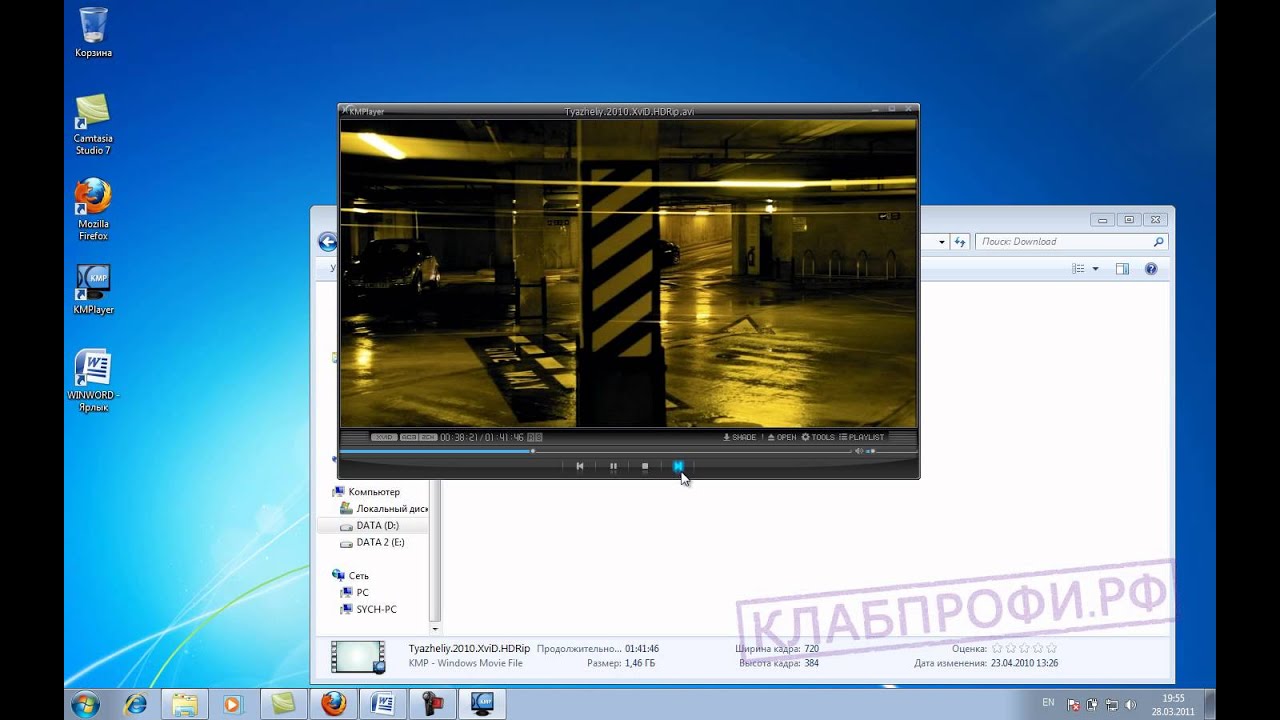Open Explorer help button
The height and width of the screenshot is (720, 1280).
tap(1151, 269)
